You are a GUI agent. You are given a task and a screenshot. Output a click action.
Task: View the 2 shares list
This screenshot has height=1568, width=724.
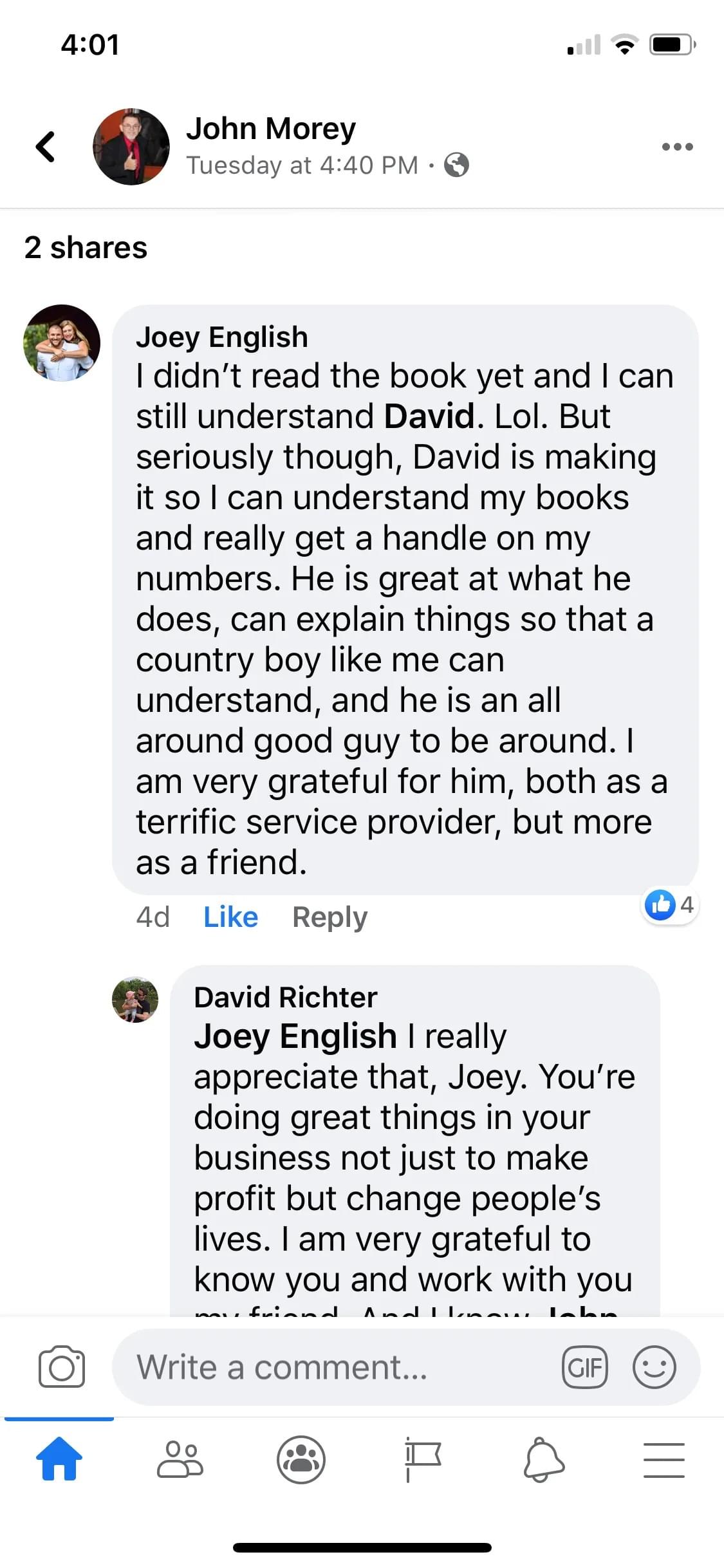pos(86,248)
